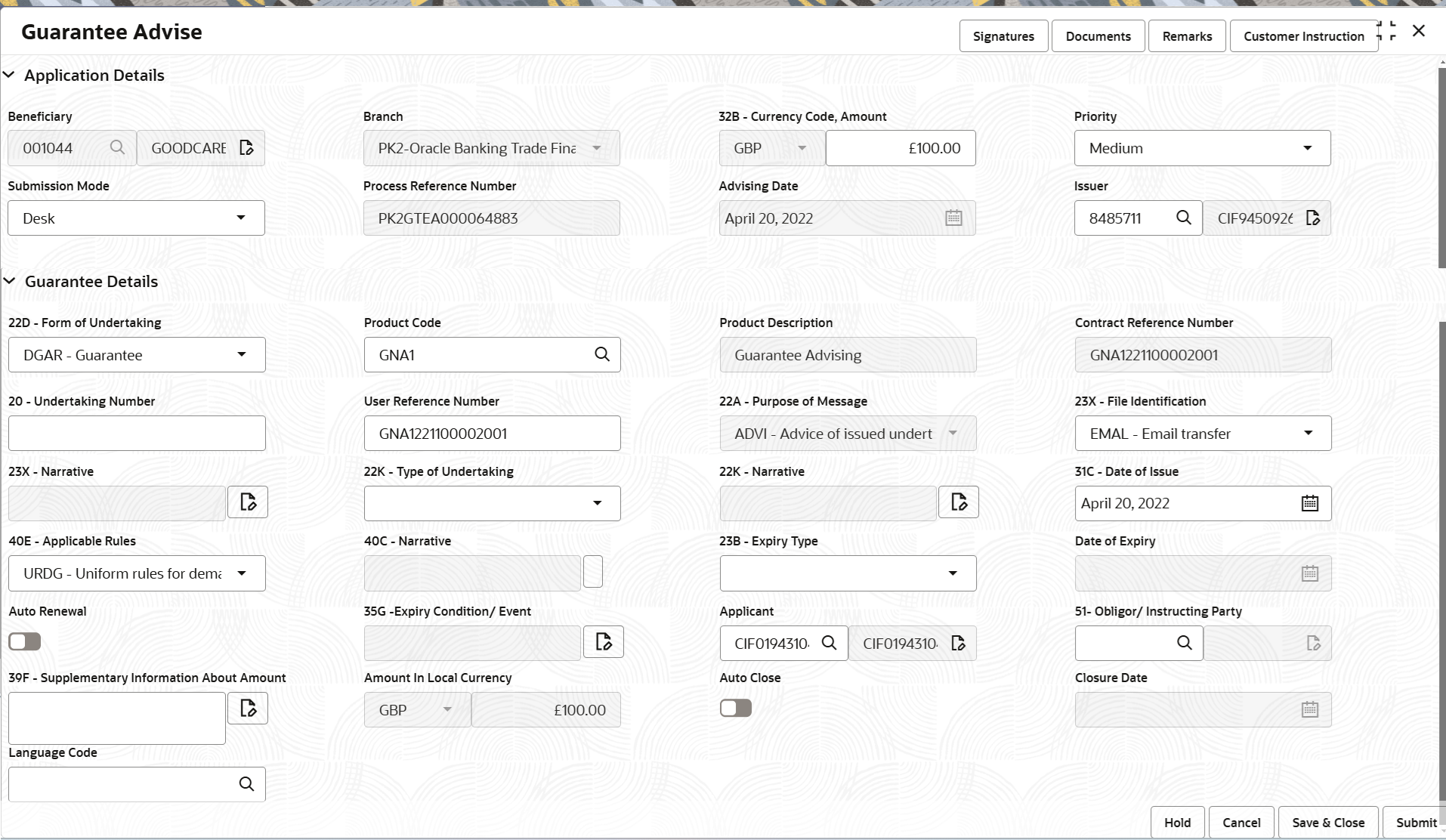Search Language Code with magnifier icon
Screen dimensions: 1446x840
click(246, 784)
